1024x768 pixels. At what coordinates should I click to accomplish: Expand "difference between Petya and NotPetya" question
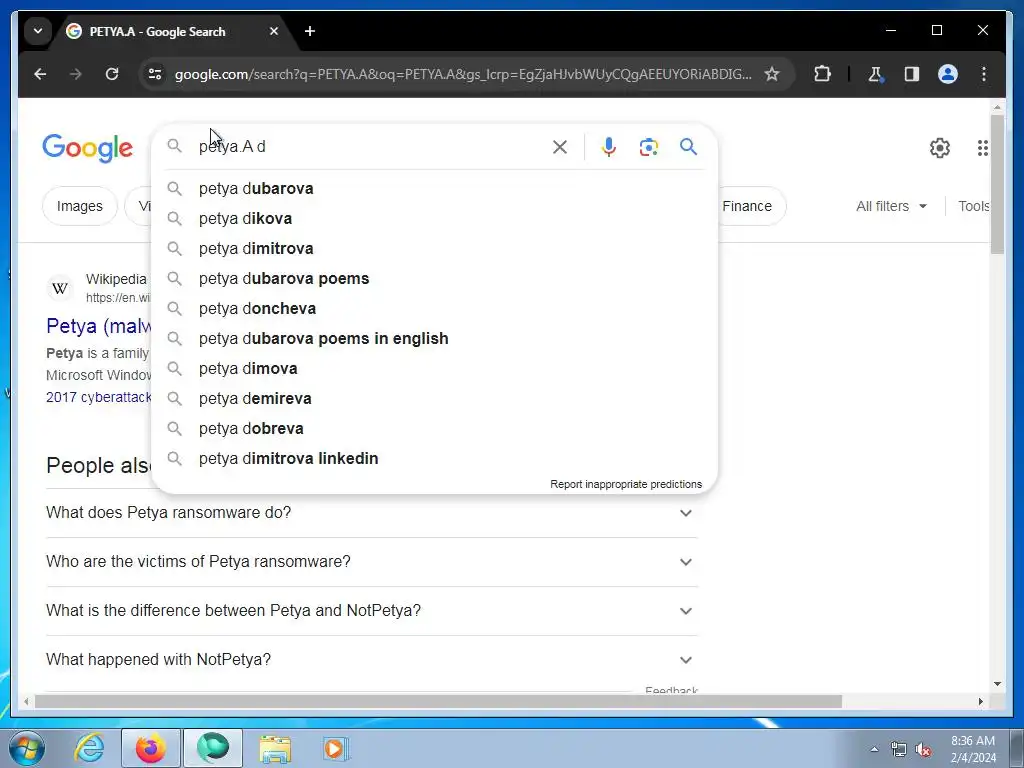click(x=372, y=611)
